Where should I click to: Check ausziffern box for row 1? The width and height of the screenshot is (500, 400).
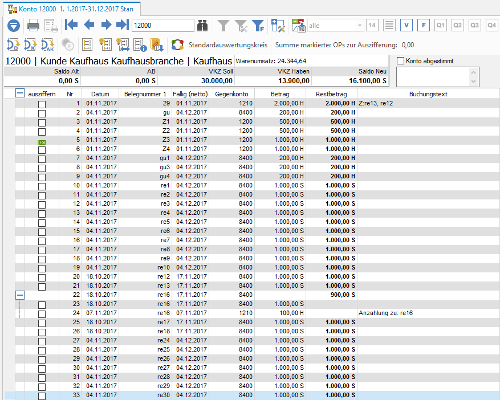(x=42, y=105)
